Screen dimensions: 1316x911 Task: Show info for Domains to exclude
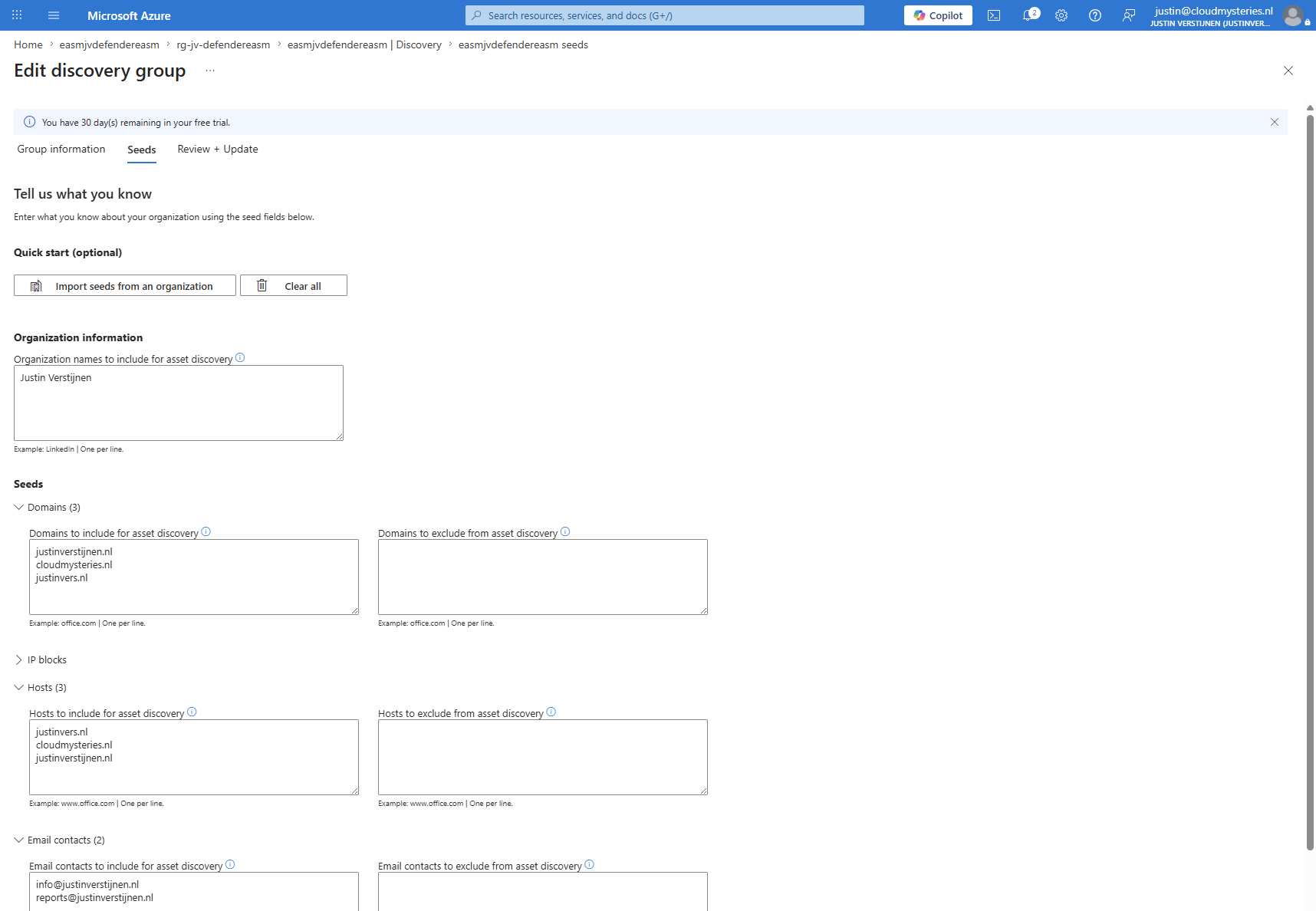click(x=565, y=531)
